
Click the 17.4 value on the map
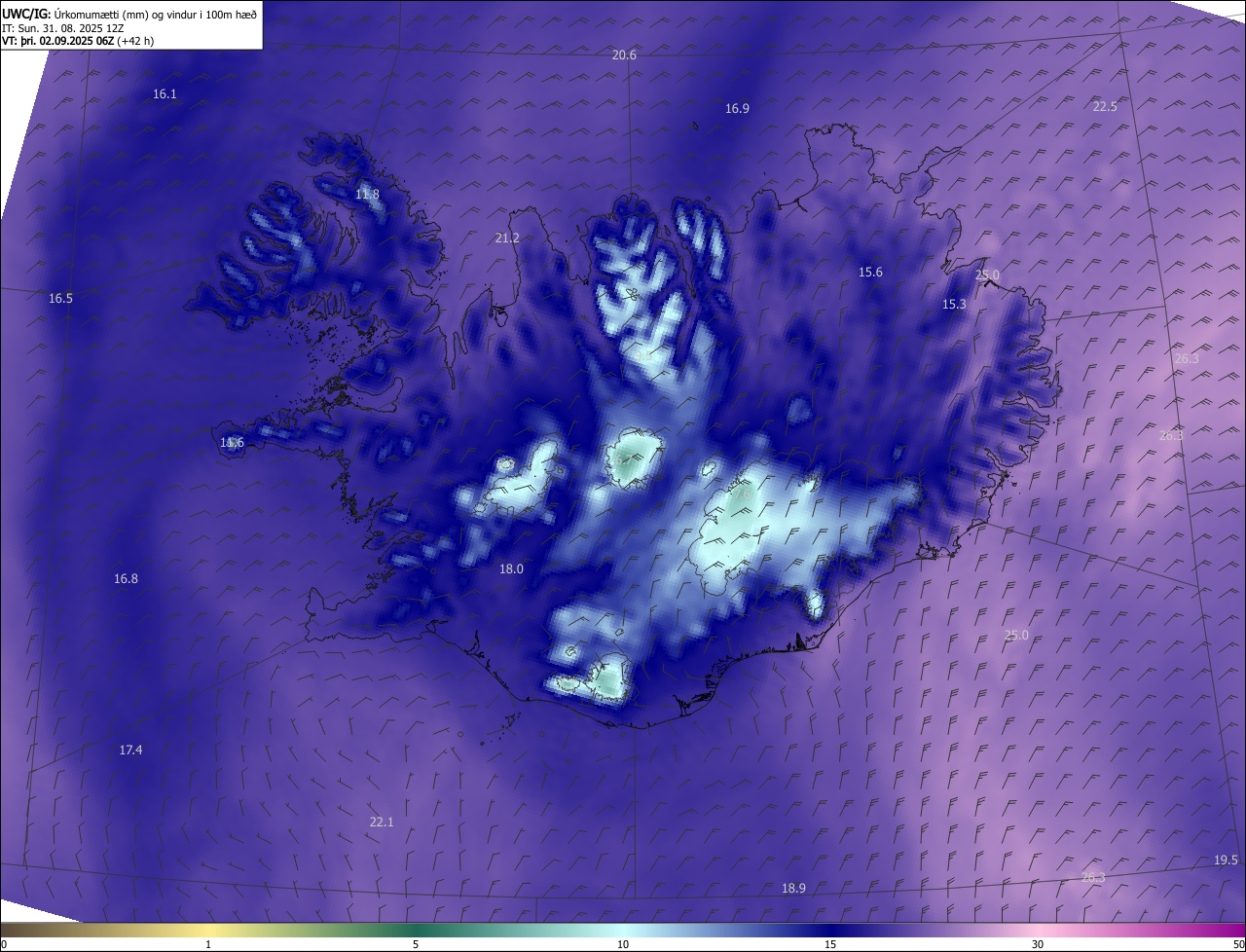coord(130,751)
